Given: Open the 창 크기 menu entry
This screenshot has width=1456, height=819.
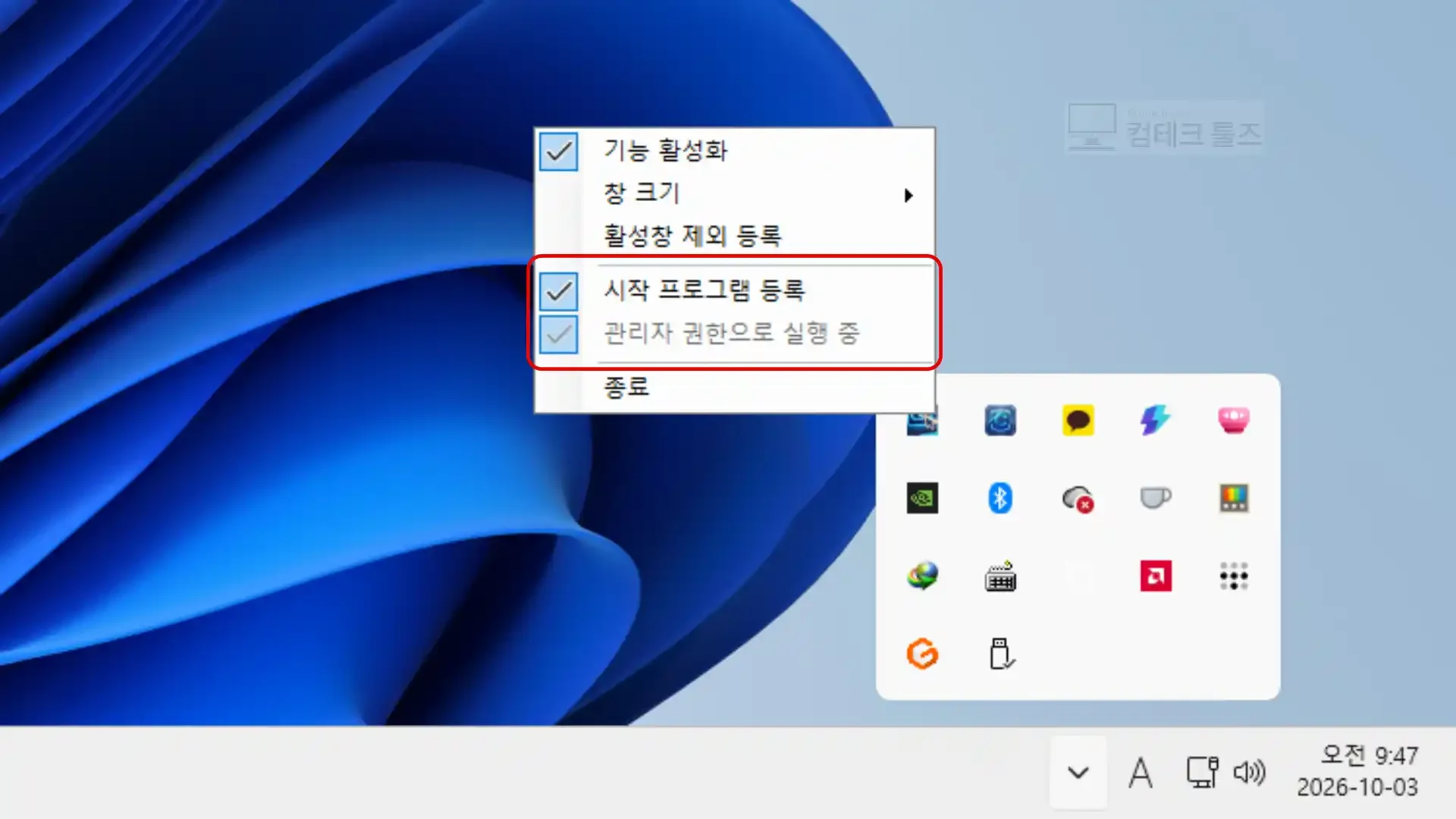Looking at the screenshot, I should [734, 193].
